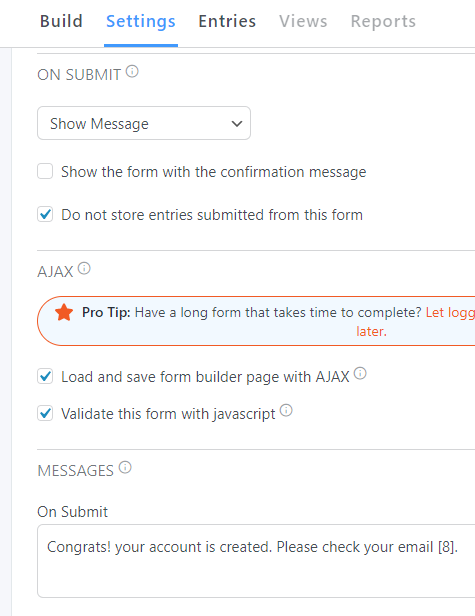
Task: Open the Entries tab
Action: click(x=227, y=21)
